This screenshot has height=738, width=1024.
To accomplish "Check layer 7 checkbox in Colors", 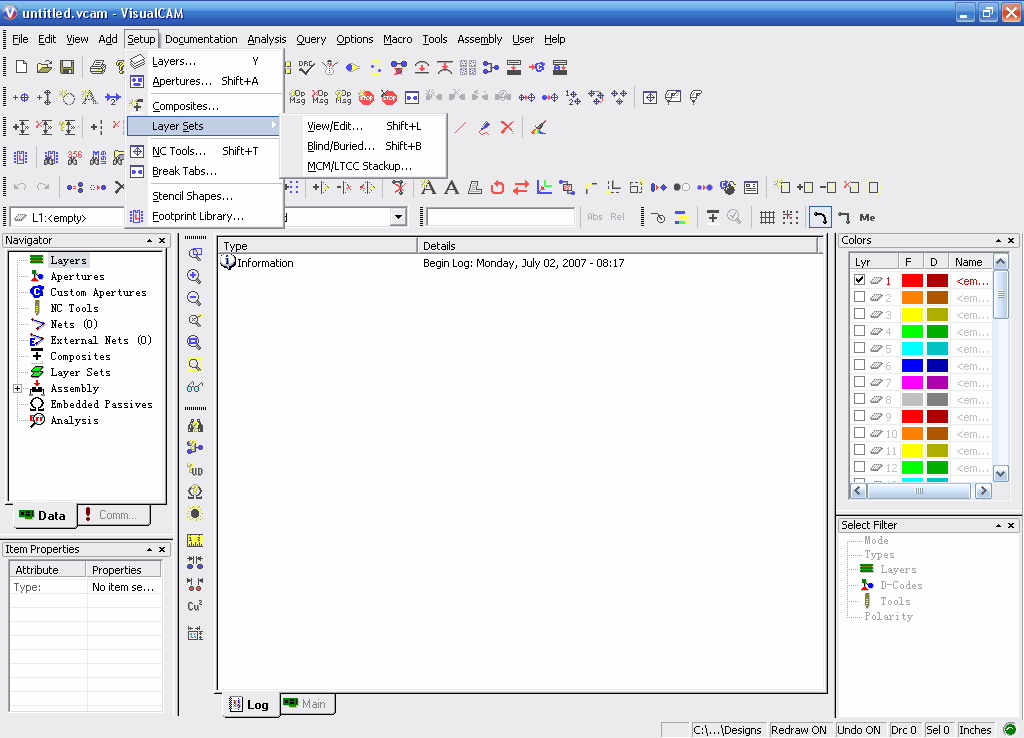I will click(x=859, y=381).
